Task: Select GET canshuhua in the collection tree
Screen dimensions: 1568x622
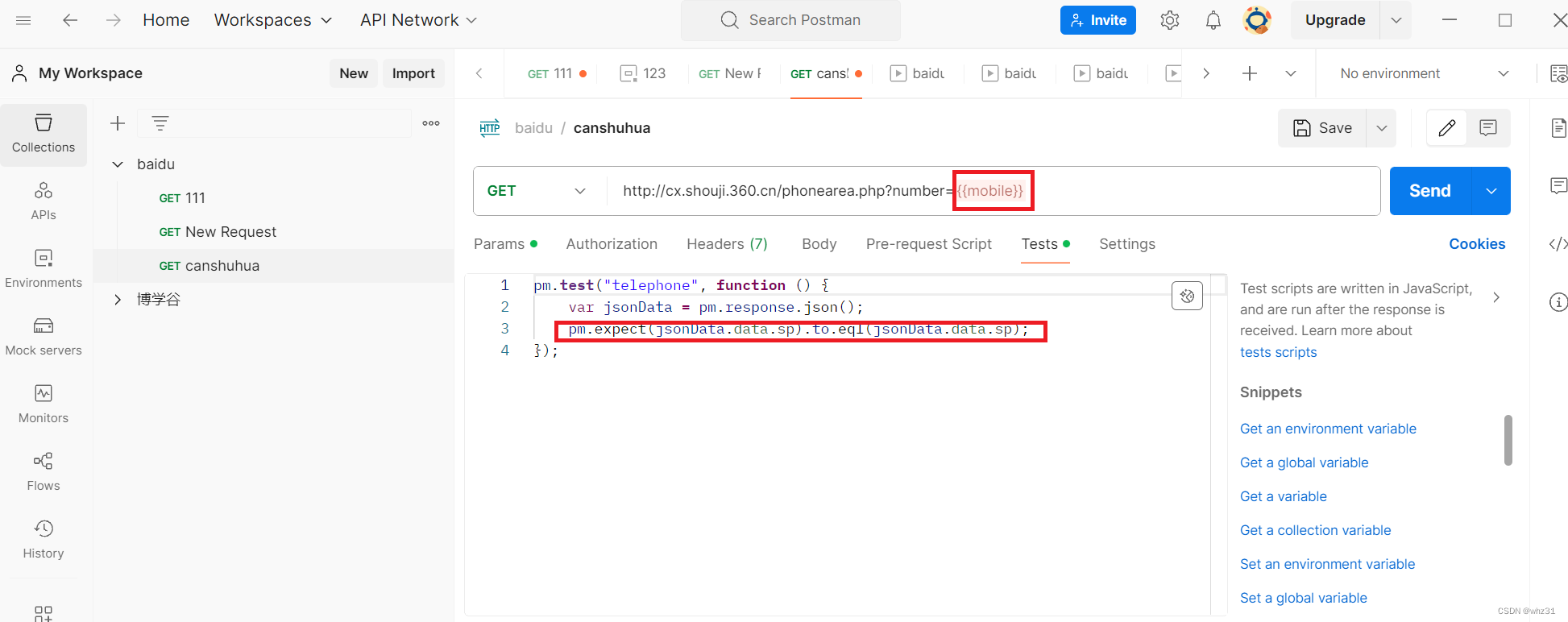Action: pos(209,266)
